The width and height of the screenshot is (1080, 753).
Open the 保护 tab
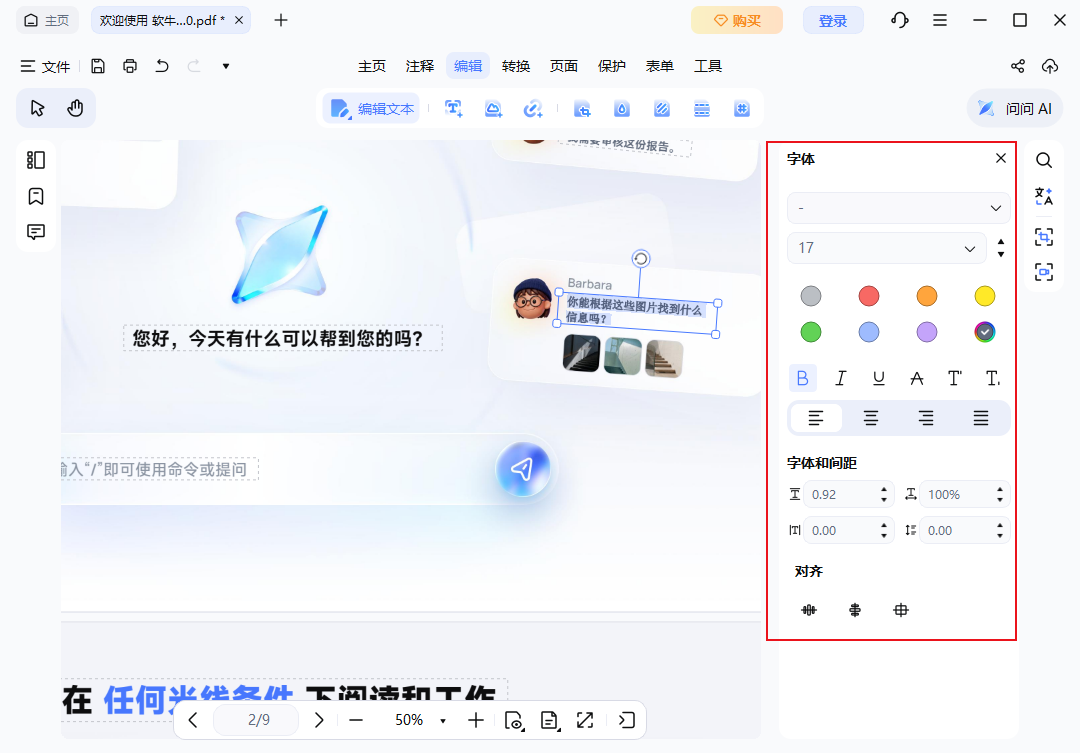tap(612, 66)
